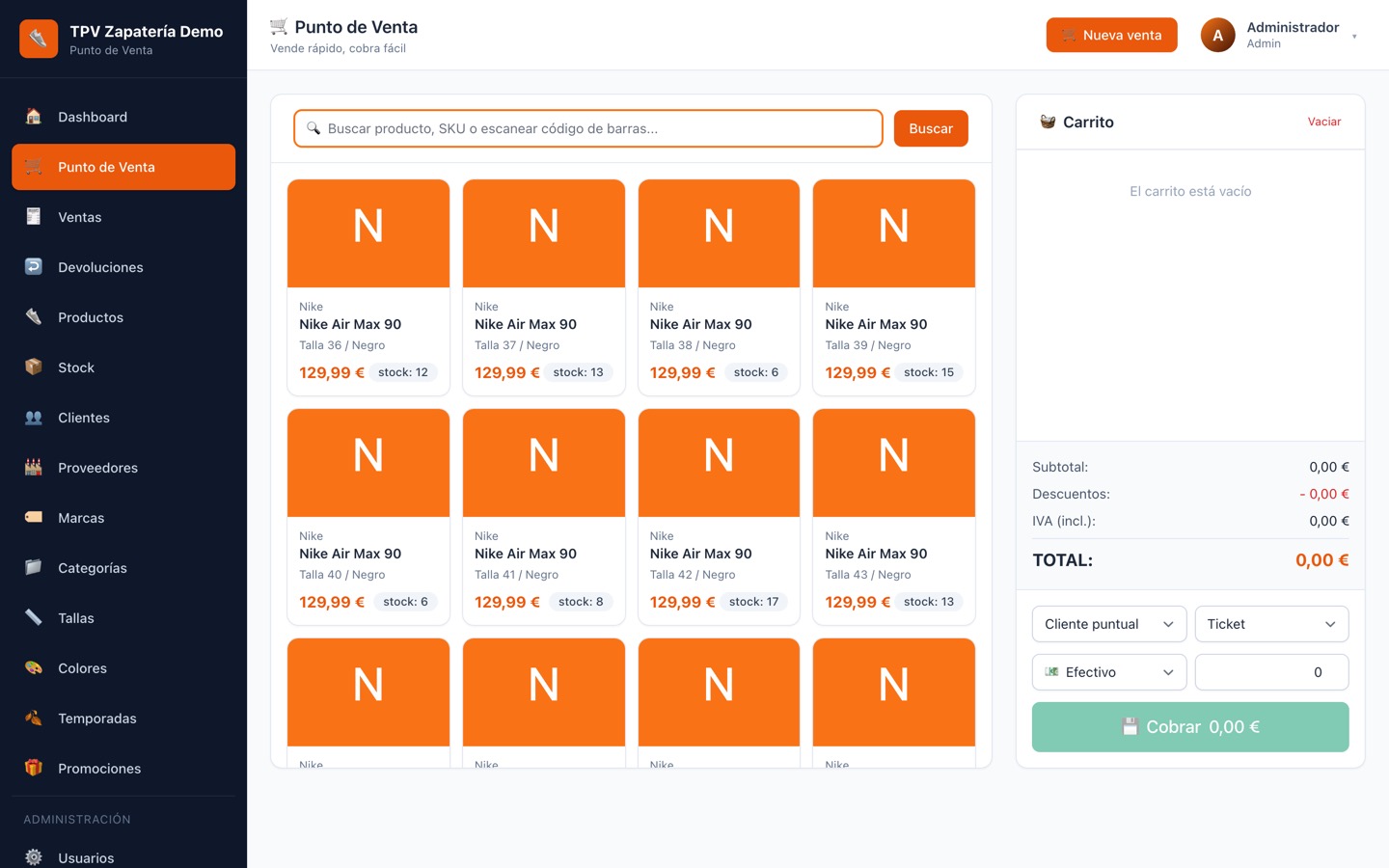Click the Carrito basket icon
The width and height of the screenshot is (1389, 868).
pos(1048,122)
